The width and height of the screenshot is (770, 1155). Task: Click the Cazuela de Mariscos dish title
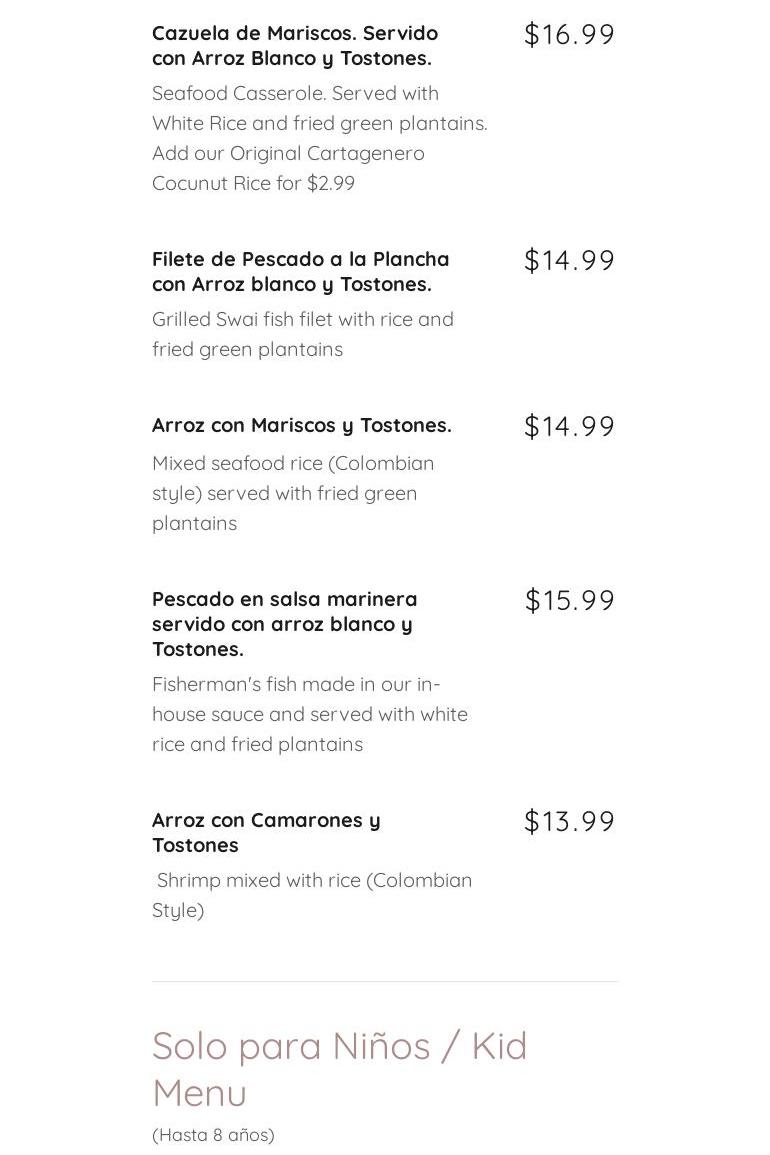pos(295,46)
